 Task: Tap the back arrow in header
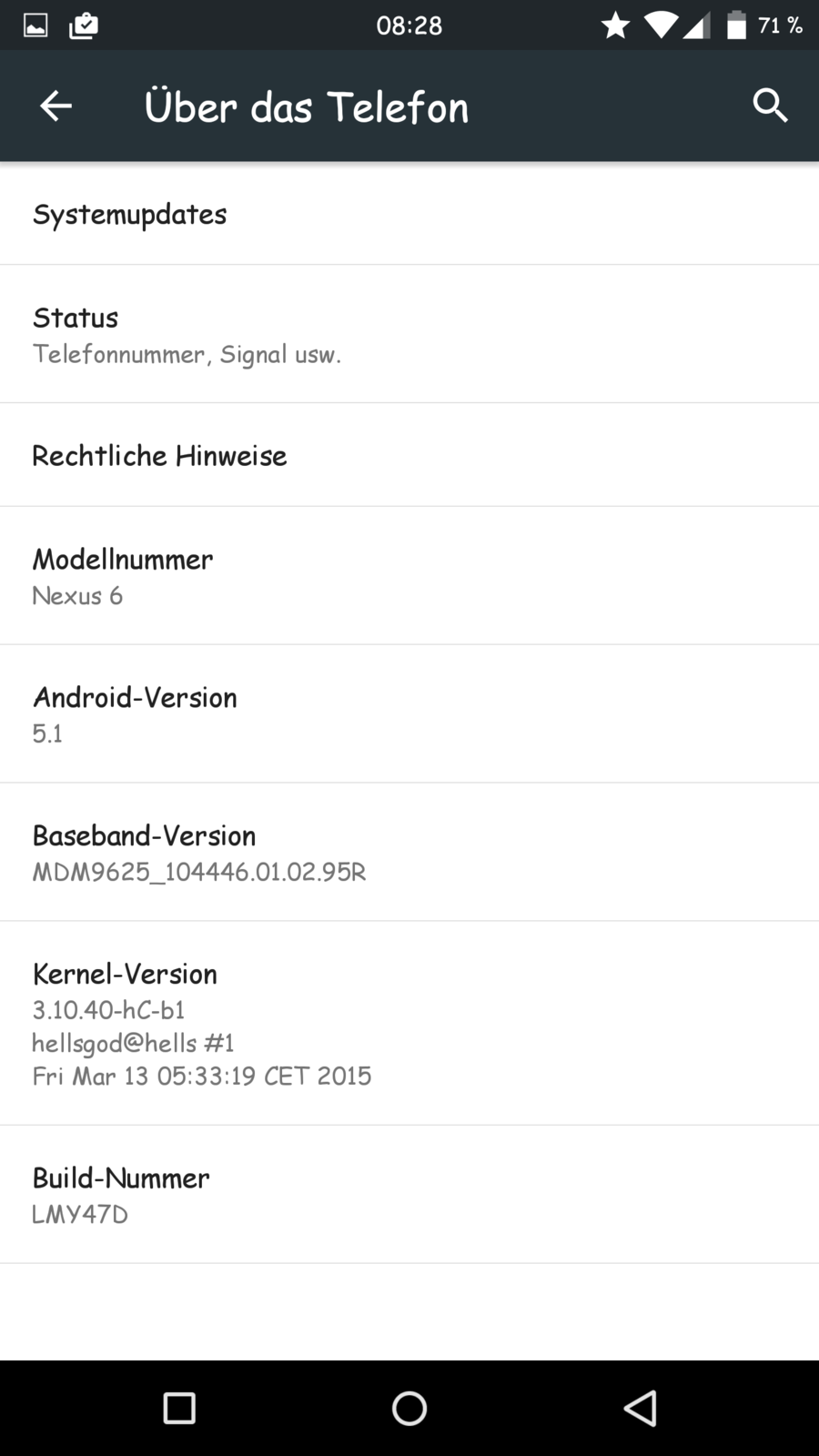56,106
